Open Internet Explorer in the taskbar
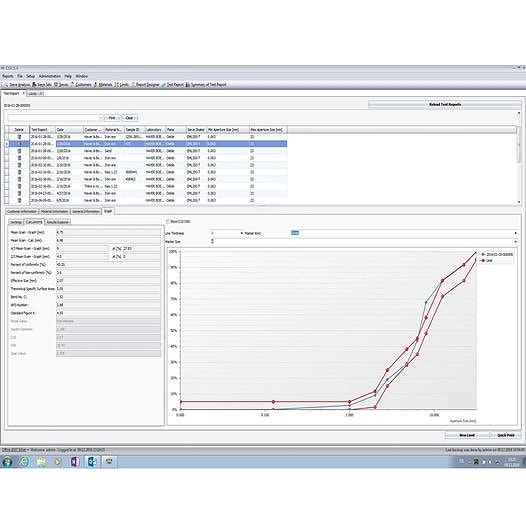This screenshot has height=526, width=526. pyautogui.click(x=24, y=462)
